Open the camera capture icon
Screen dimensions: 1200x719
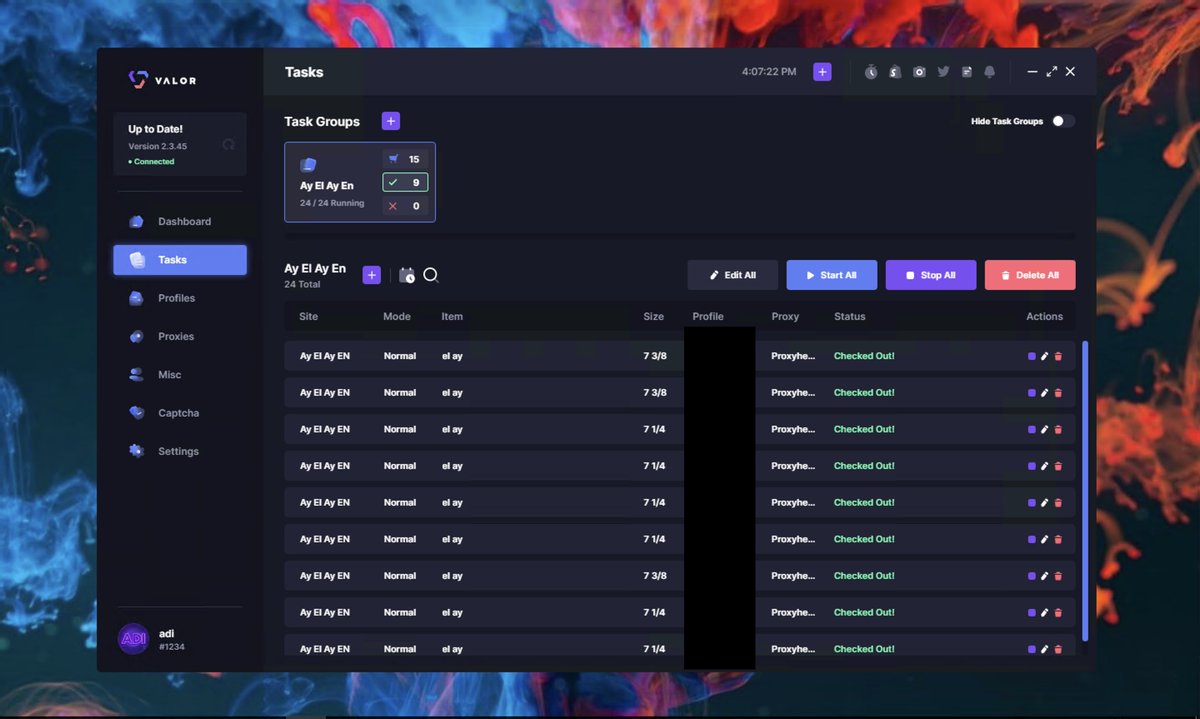[x=918, y=71]
